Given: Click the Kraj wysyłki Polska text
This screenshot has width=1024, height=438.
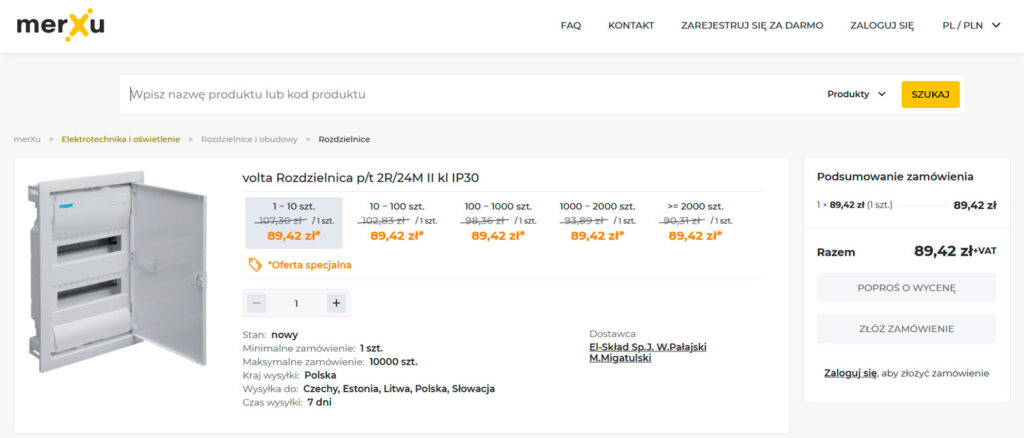Looking at the screenshot, I should point(289,375).
